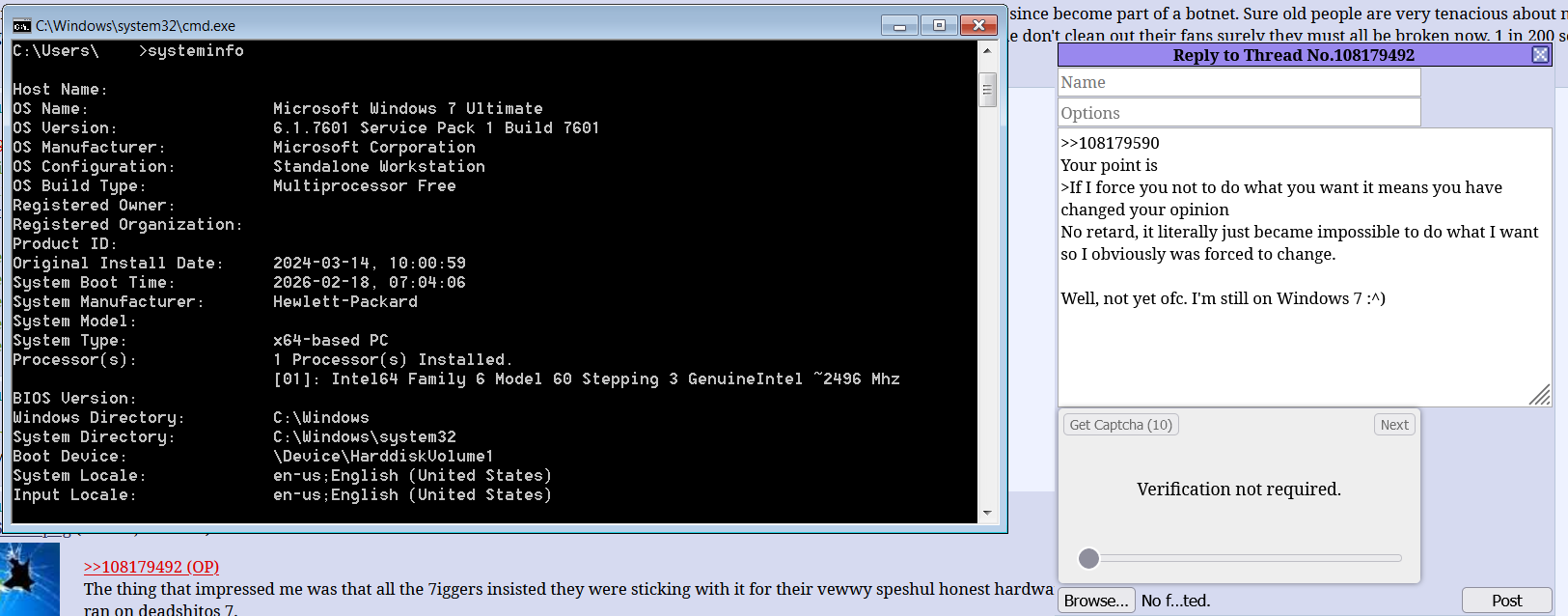Image resolution: width=1568 pixels, height=616 pixels.
Task: Click the 'C:\Windows\system32' directory value
Action: pyautogui.click(x=365, y=436)
